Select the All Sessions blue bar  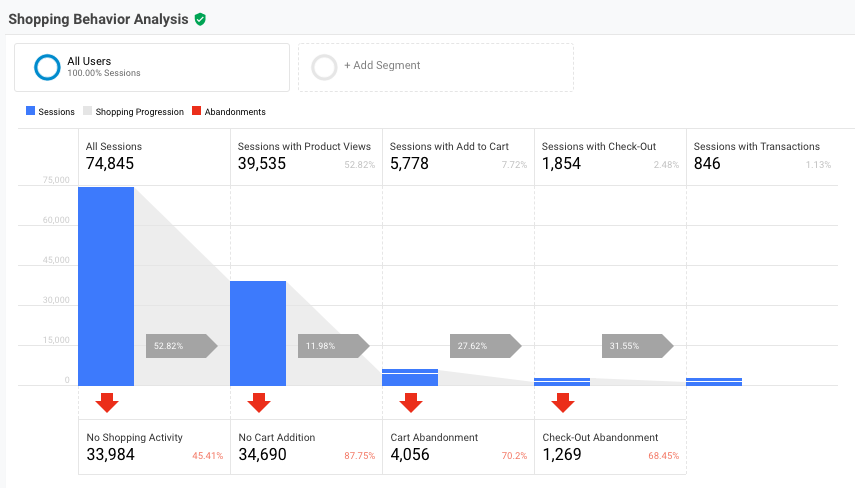tap(106, 286)
